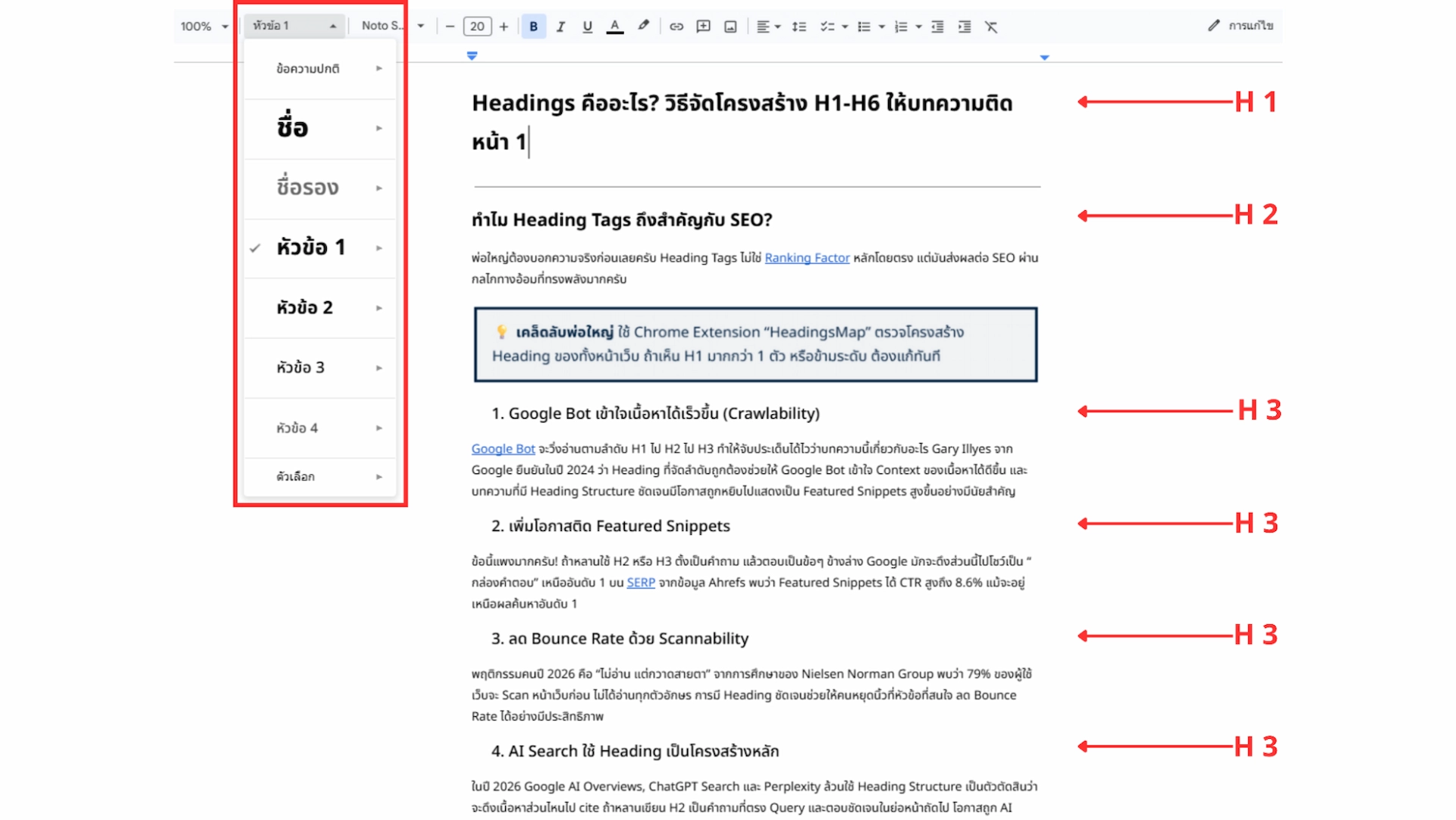Viewport: 1456px width, 820px height.
Task: Open the text color picker
Action: (615, 27)
